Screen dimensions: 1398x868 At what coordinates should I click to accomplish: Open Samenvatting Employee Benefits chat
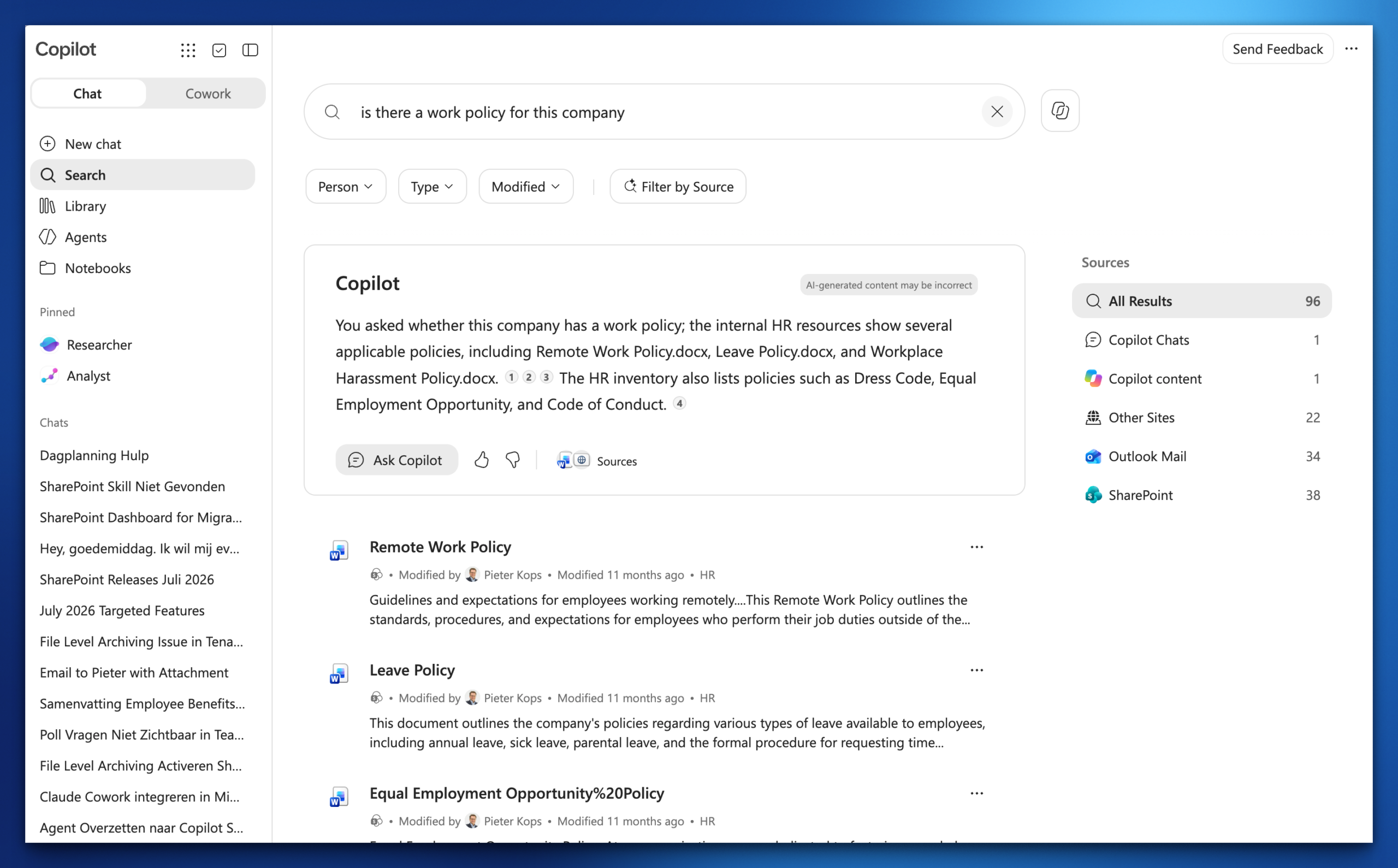(143, 703)
